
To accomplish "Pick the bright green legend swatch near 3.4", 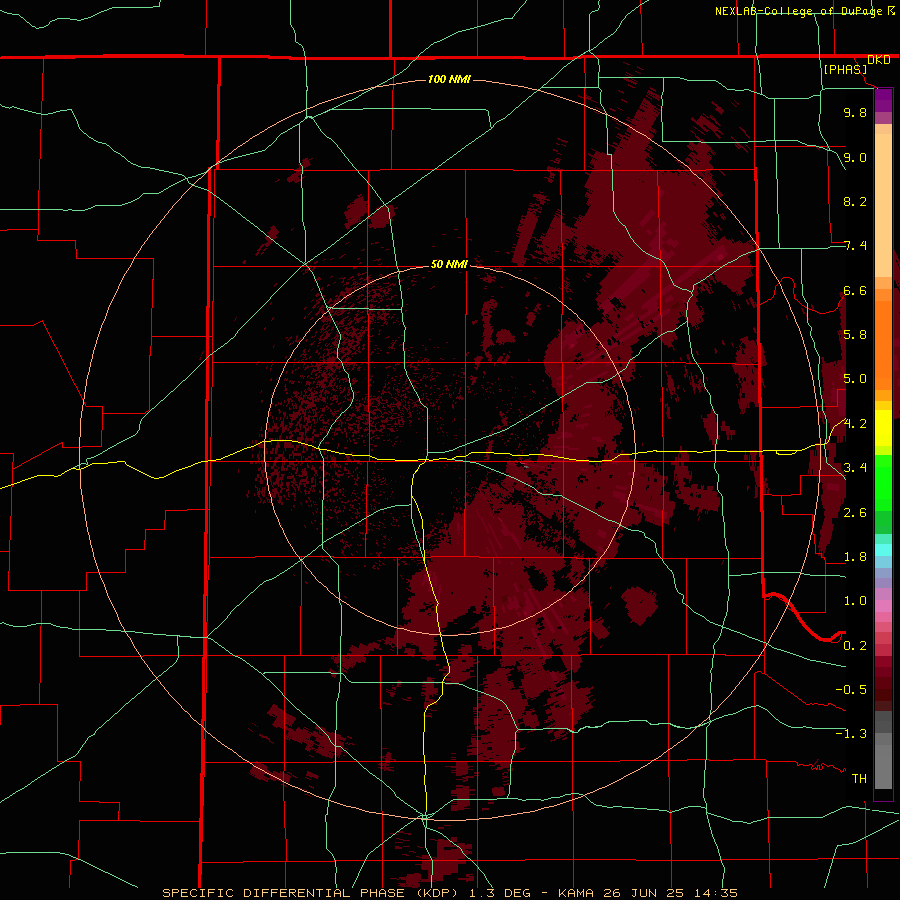I will click(x=883, y=483).
